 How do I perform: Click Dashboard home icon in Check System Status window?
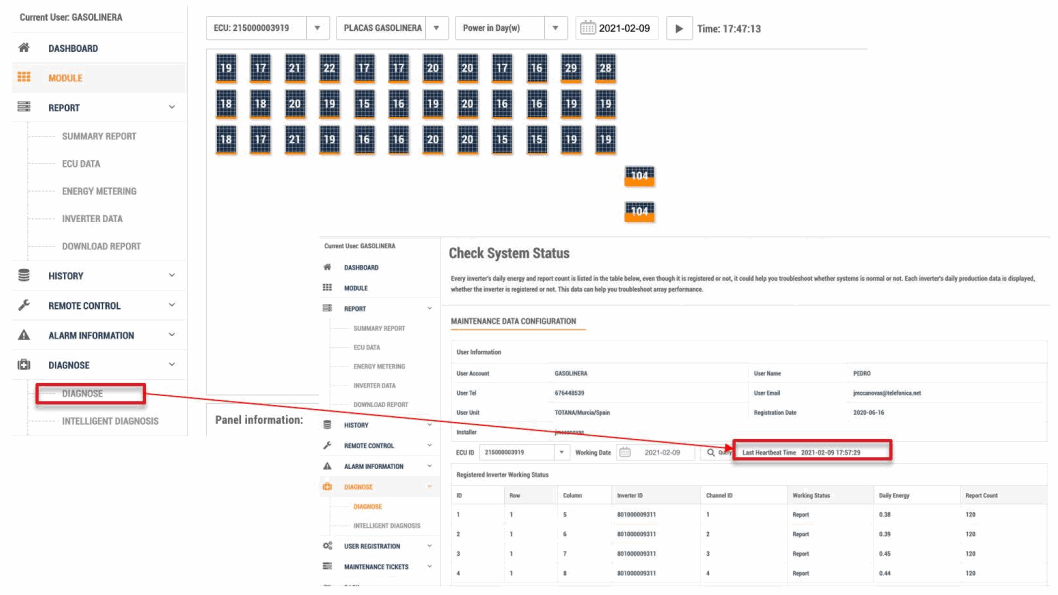coord(327,267)
